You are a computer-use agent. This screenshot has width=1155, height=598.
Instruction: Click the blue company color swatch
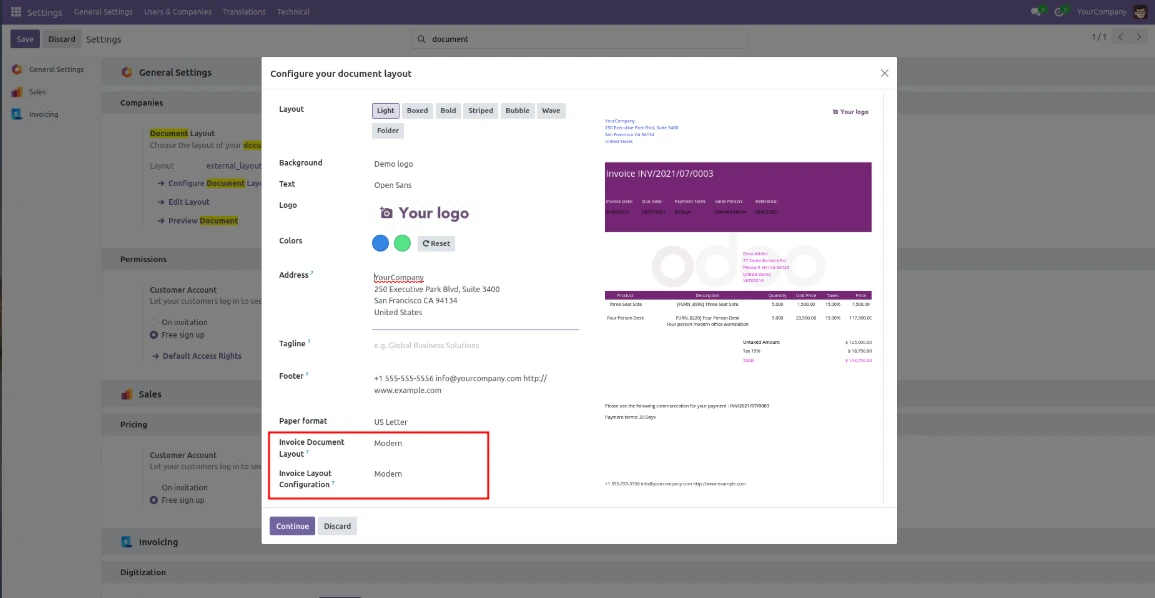pyautogui.click(x=380, y=243)
